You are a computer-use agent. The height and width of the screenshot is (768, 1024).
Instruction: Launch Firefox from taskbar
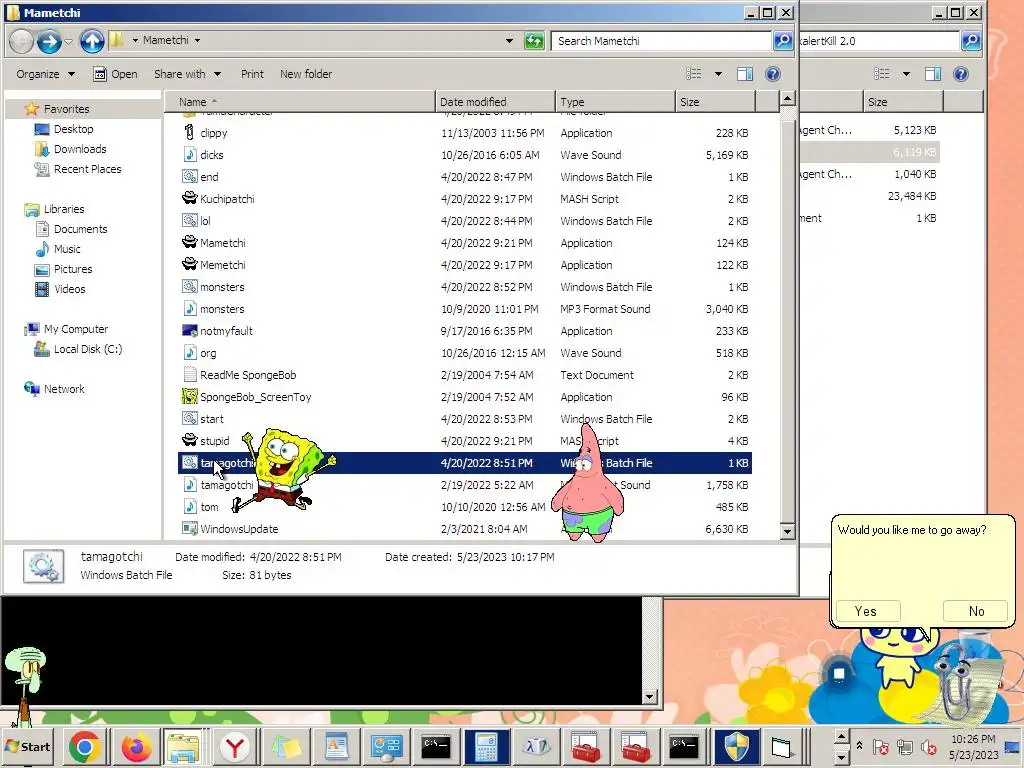[x=136, y=746]
